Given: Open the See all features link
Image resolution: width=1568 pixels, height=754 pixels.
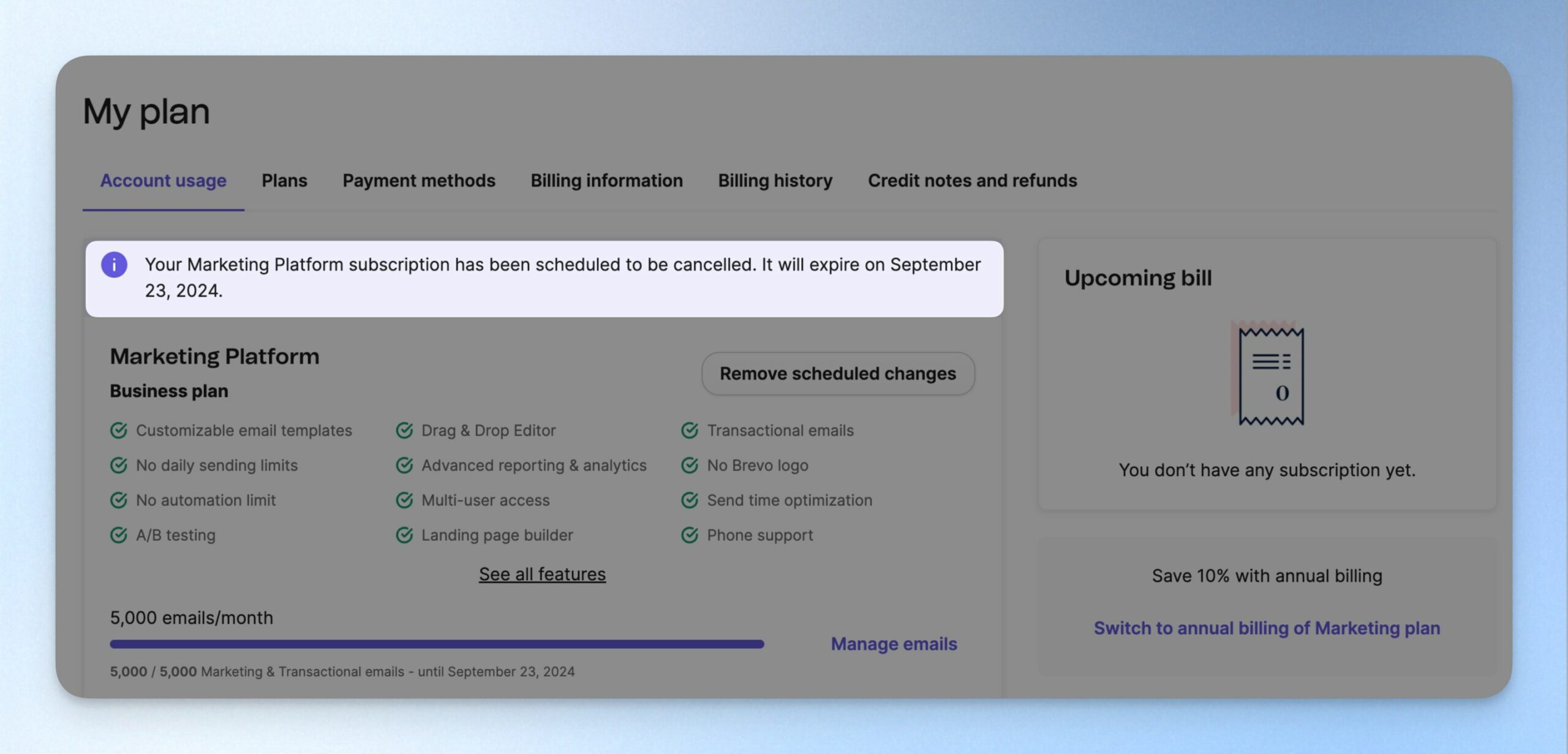Looking at the screenshot, I should [542, 574].
